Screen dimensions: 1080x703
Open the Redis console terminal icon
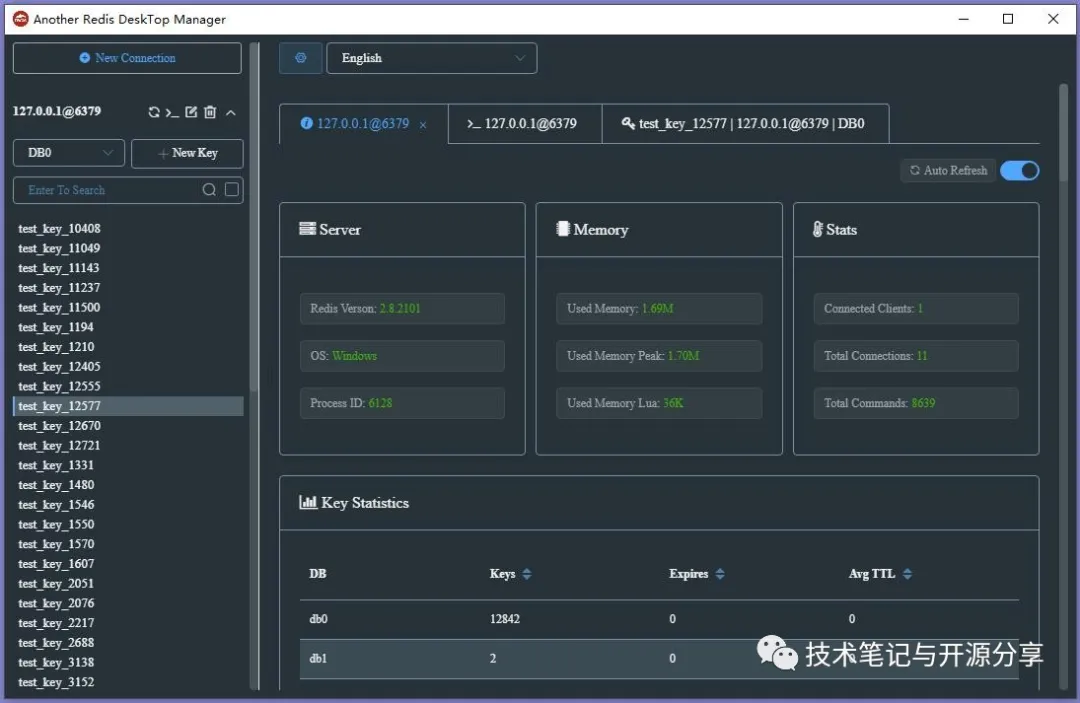172,112
